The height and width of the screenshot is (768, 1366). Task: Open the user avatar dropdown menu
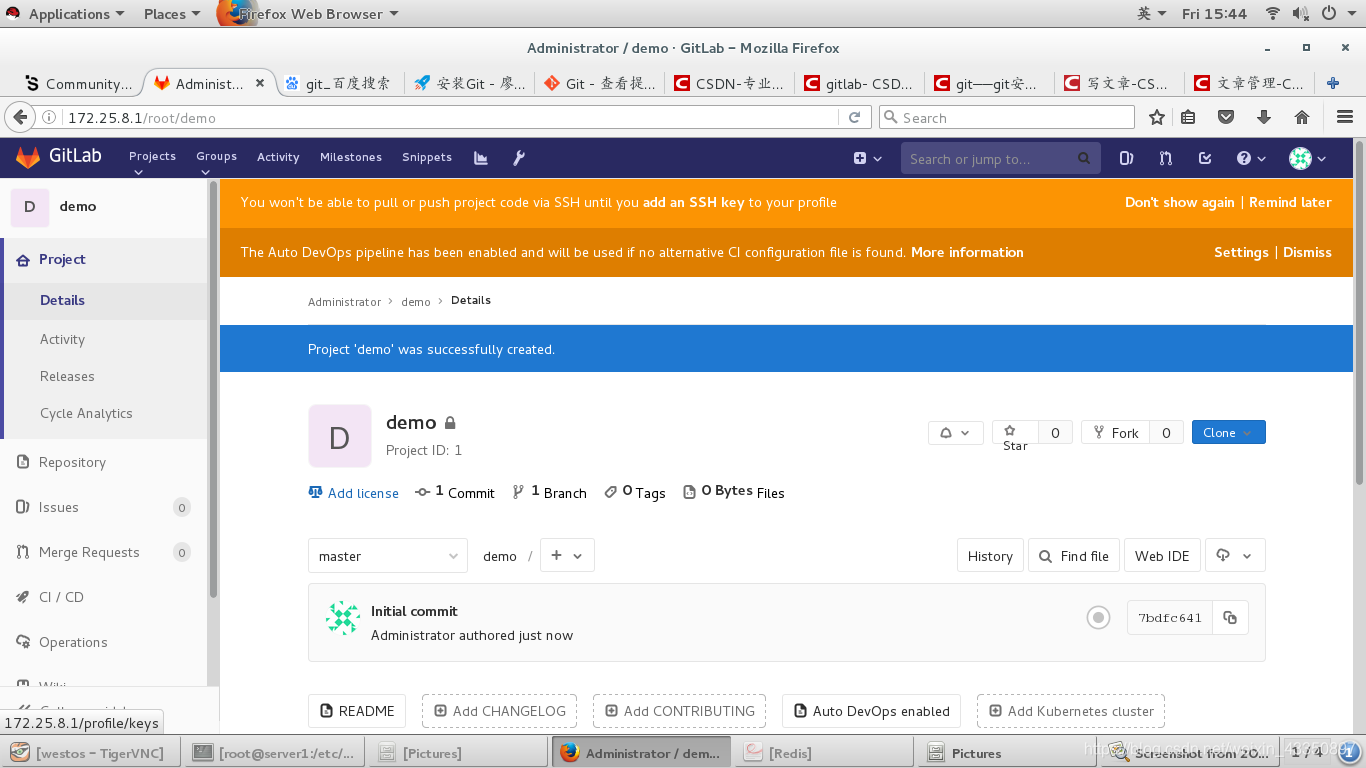click(1307, 158)
